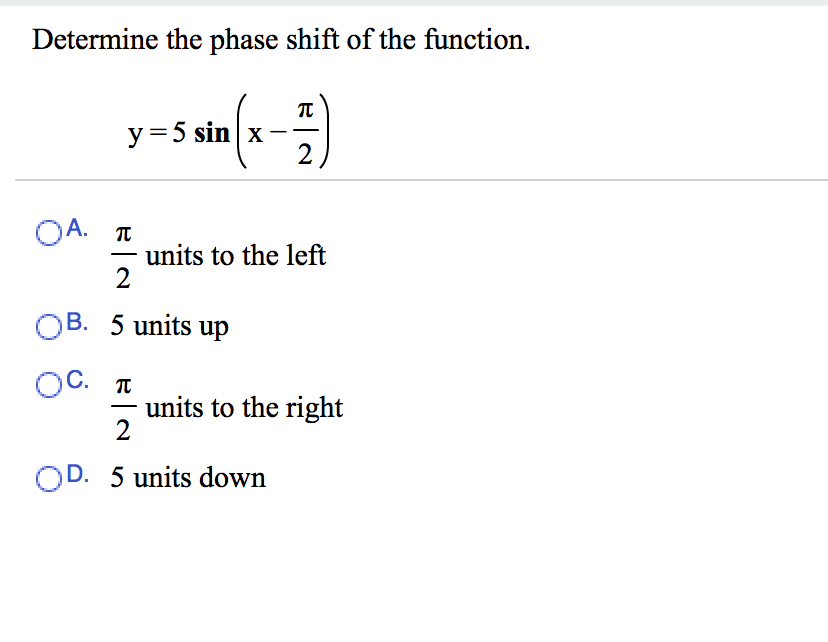
Task: Click the option text 'units to the right'
Action: tap(245, 408)
